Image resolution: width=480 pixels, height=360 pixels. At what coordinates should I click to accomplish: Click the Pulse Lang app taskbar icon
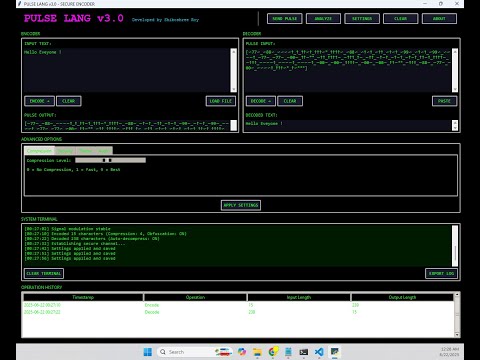point(334,352)
